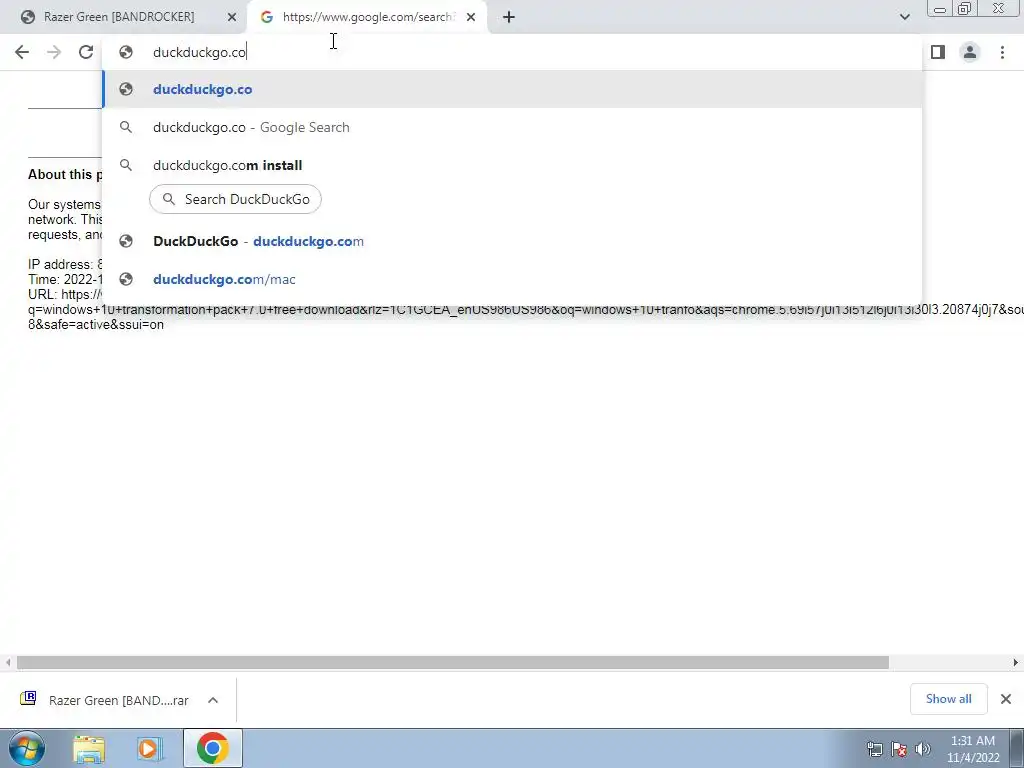Open Windows Explorer from taskbar

[89, 748]
